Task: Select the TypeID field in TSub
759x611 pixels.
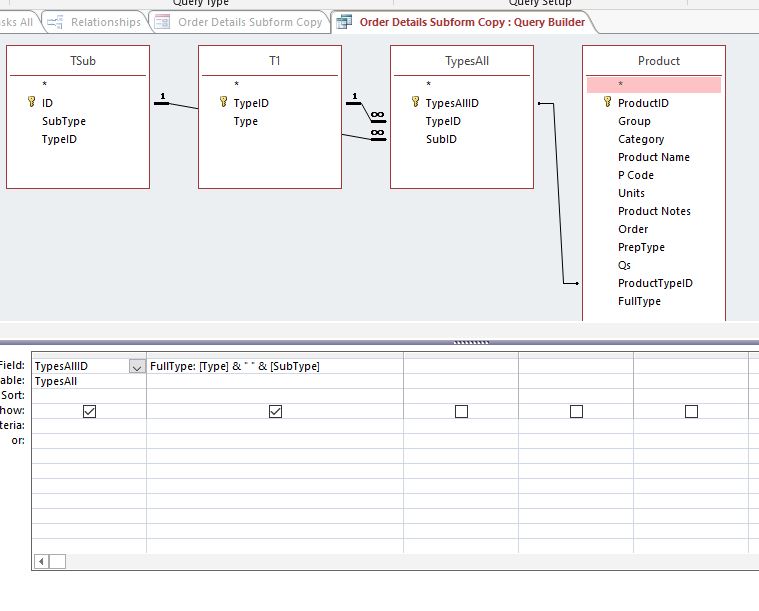Action: (x=59, y=139)
